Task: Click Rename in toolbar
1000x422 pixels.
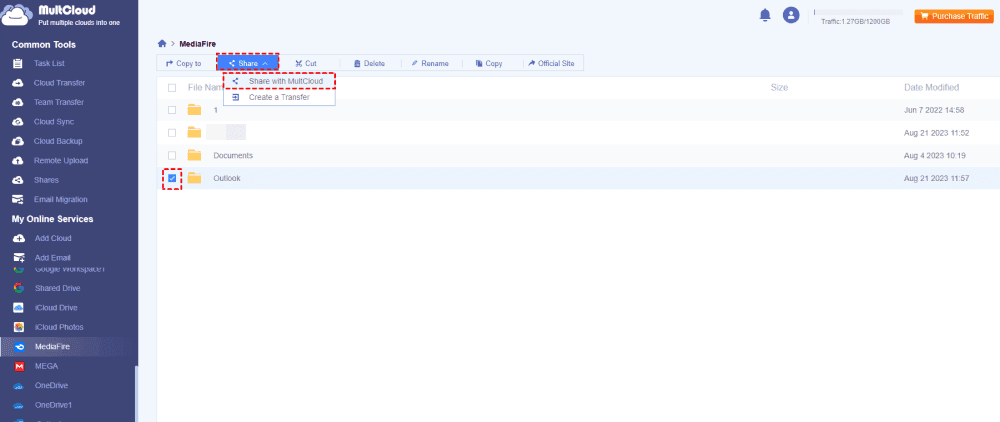Action: point(430,64)
